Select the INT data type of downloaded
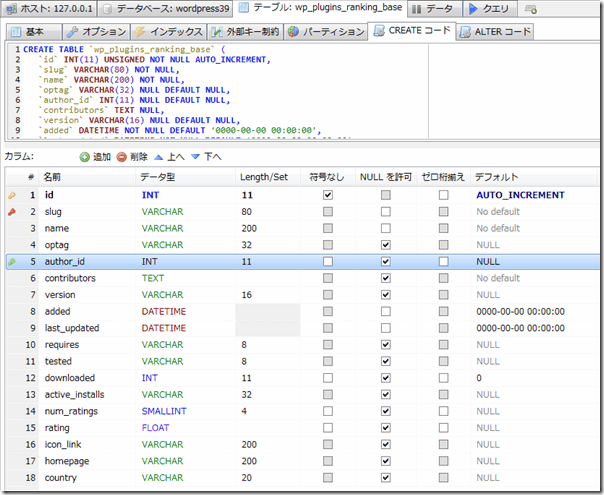 click(x=149, y=378)
